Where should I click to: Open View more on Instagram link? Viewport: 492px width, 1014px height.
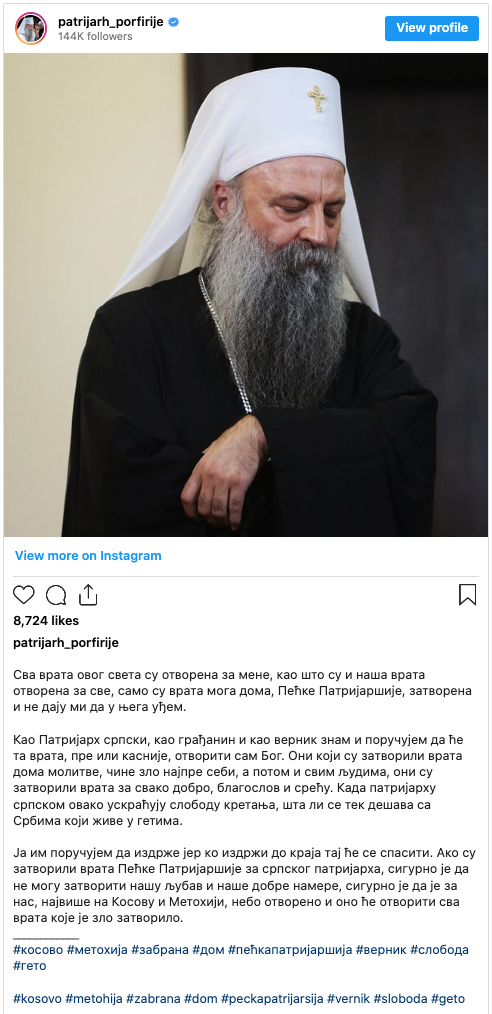[88, 556]
